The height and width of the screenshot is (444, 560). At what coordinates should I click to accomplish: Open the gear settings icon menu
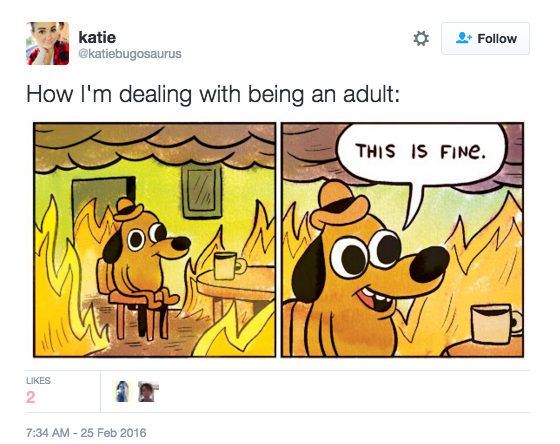[421, 39]
